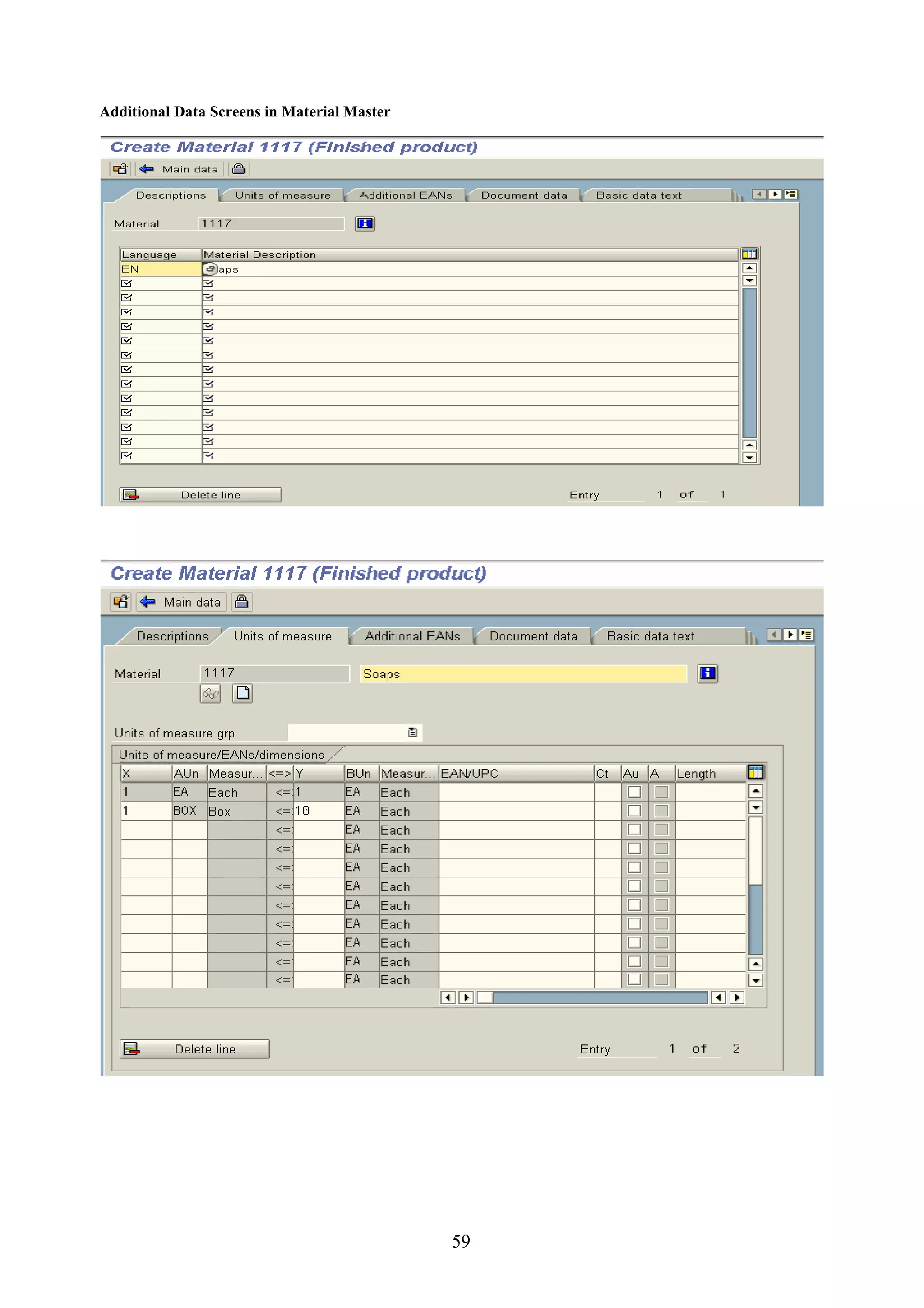This screenshot has width=924, height=1308.
Task: Switch to Descriptions tab in lower screen
Action: pos(172,636)
